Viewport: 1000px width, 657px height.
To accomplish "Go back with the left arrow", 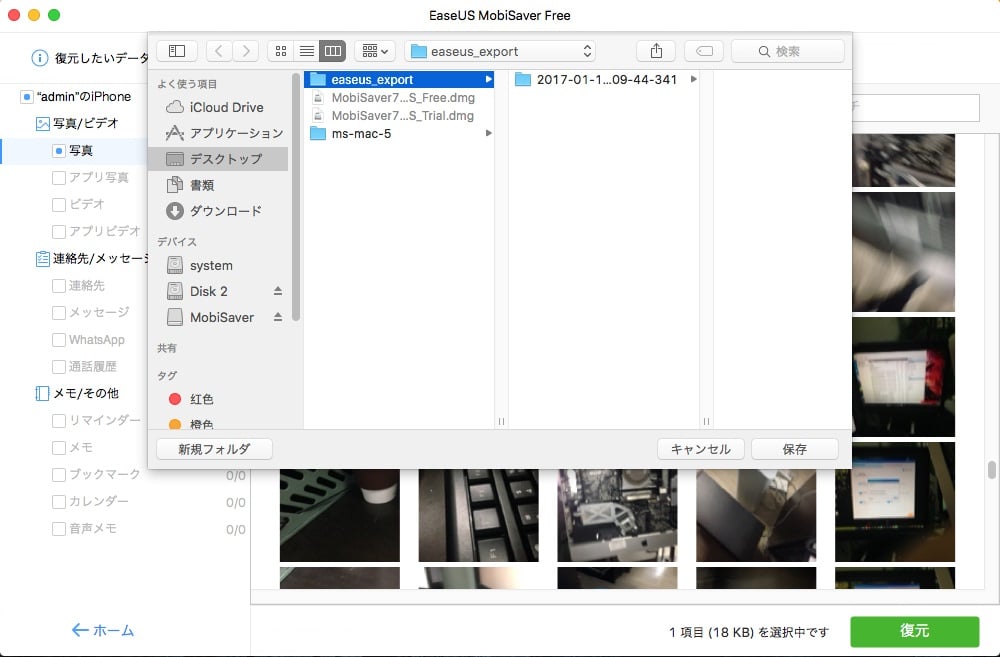I will [219, 51].
